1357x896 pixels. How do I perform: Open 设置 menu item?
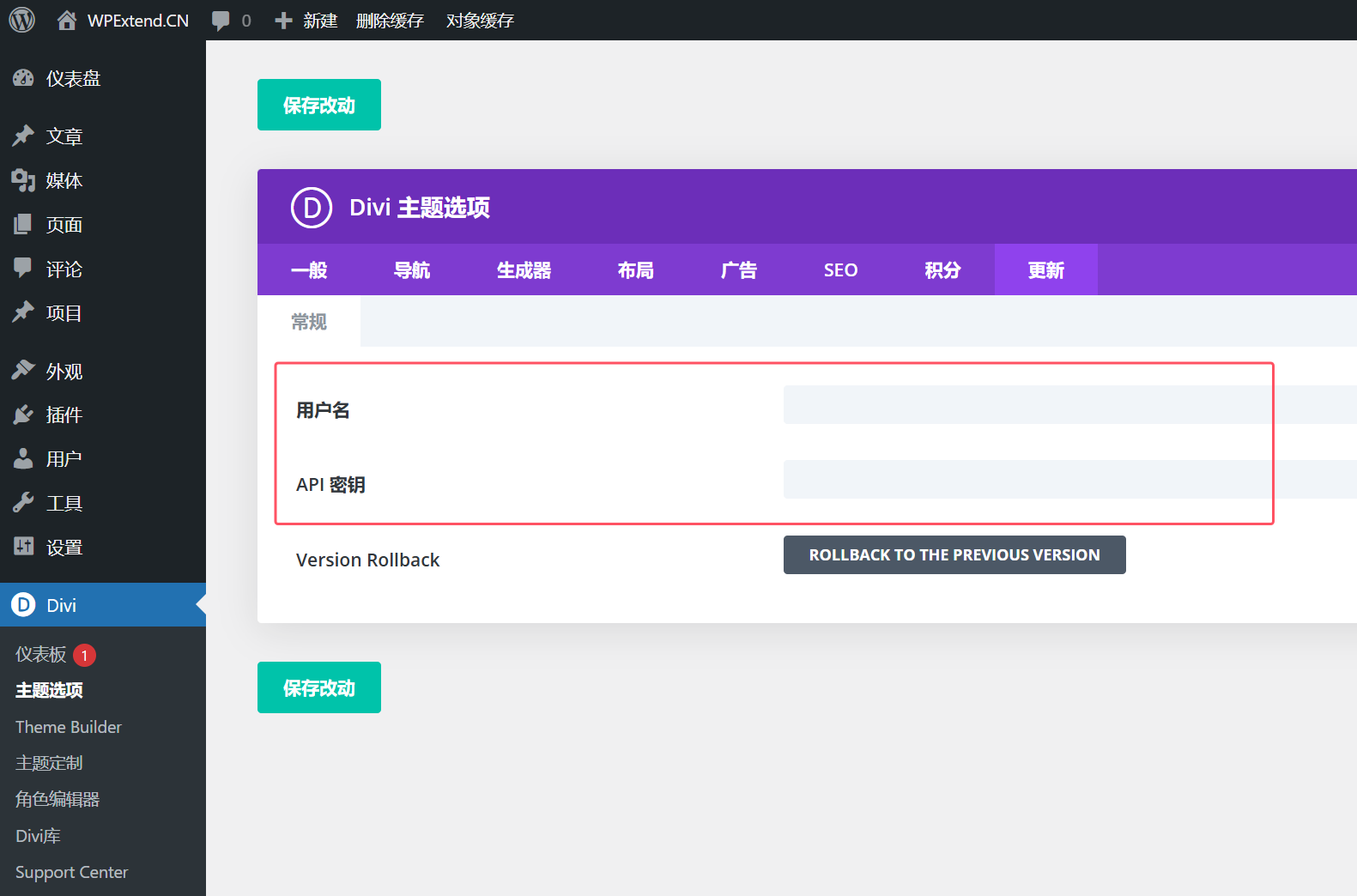tap(64, 547)
